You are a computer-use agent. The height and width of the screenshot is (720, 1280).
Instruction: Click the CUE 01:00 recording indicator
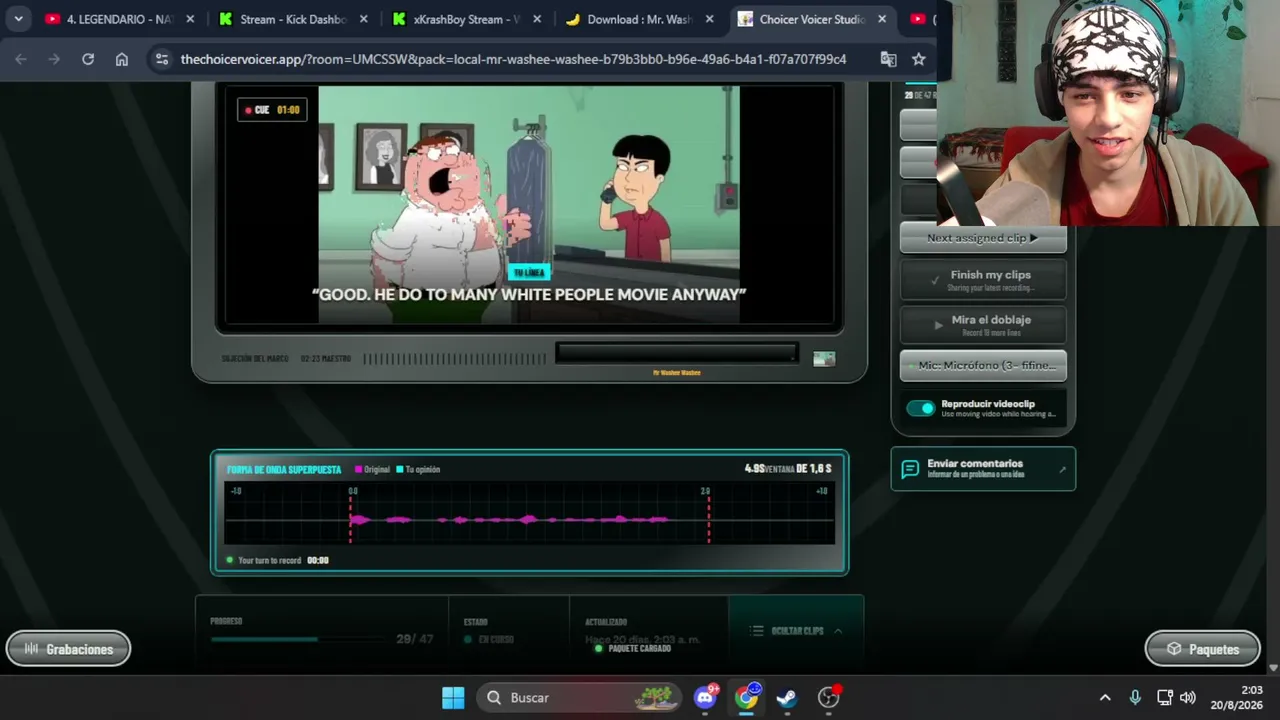(272, 110)
